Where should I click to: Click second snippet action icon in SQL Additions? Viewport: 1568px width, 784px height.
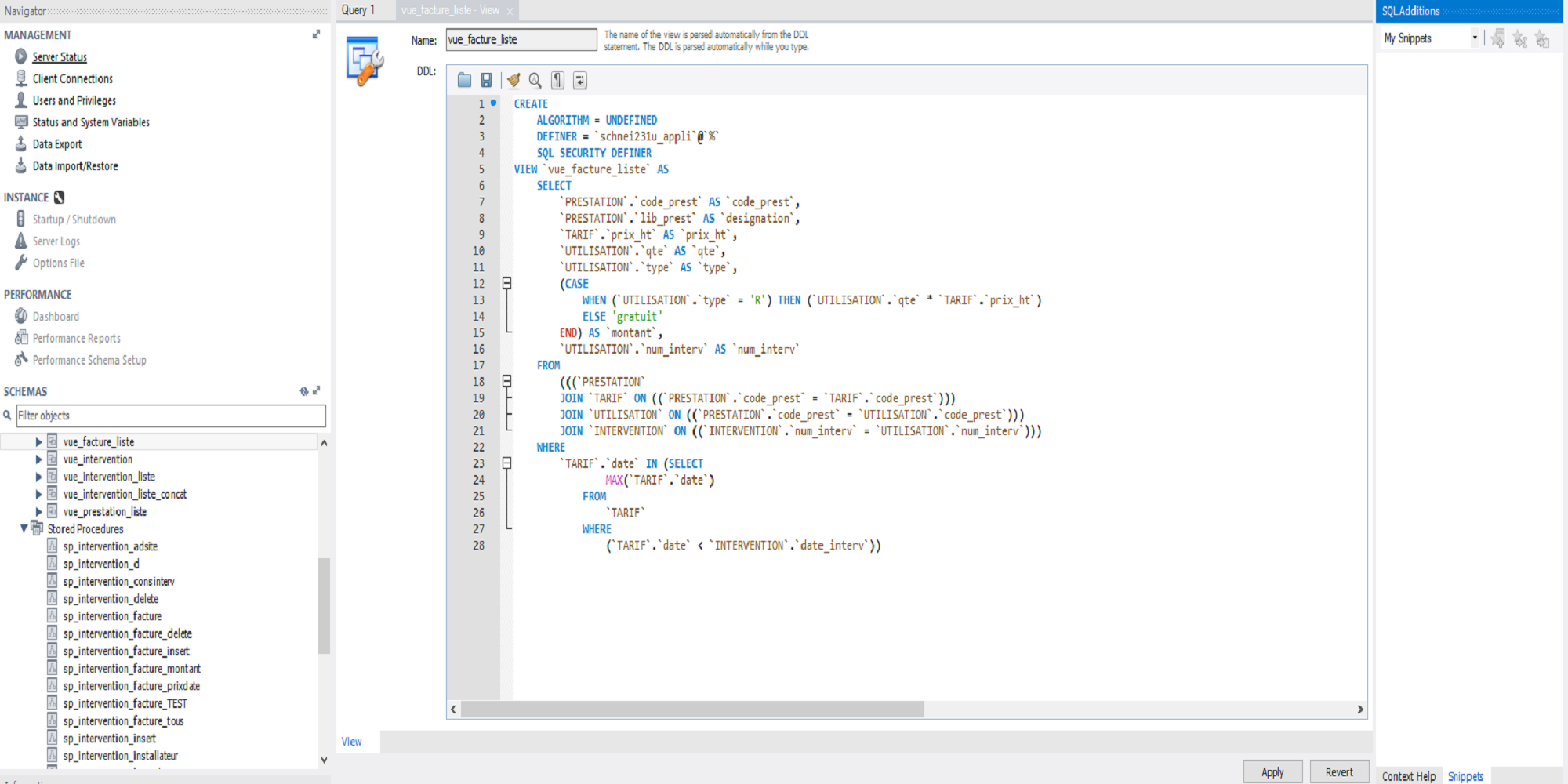click(1520, 38)
